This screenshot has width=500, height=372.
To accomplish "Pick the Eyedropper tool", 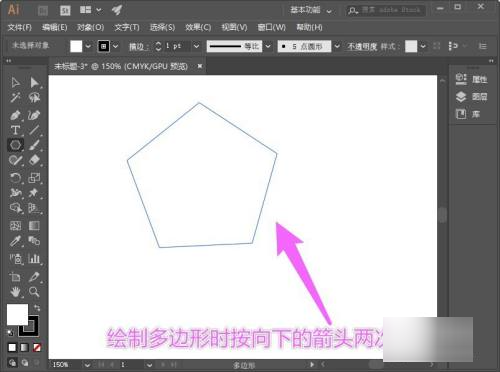I will pyautogui.click(x=15, y=241).
